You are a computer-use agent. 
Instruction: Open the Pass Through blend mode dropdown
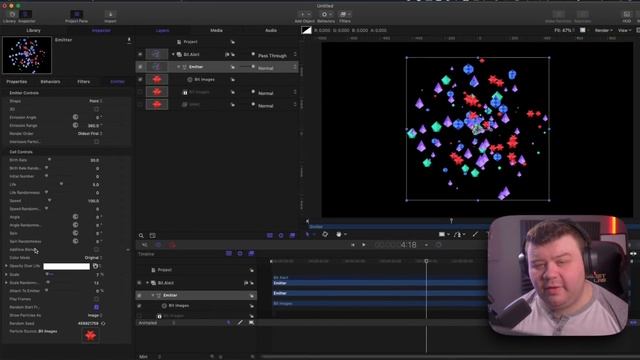click(277, 55)
